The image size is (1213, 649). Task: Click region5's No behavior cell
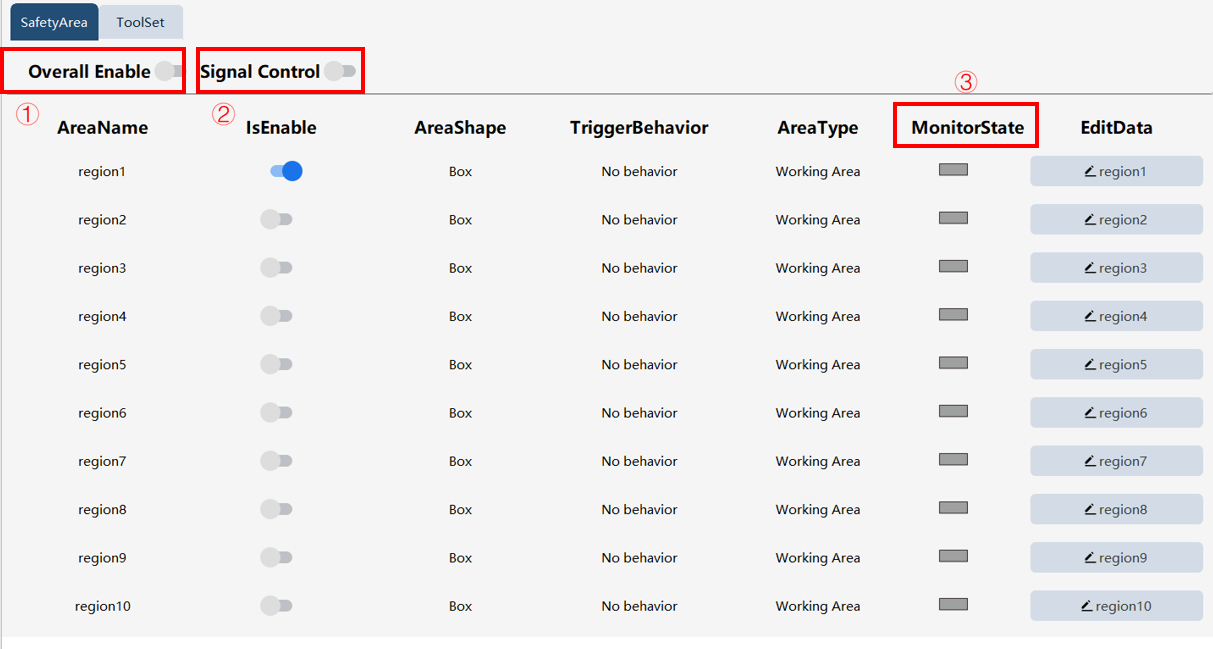639,364
